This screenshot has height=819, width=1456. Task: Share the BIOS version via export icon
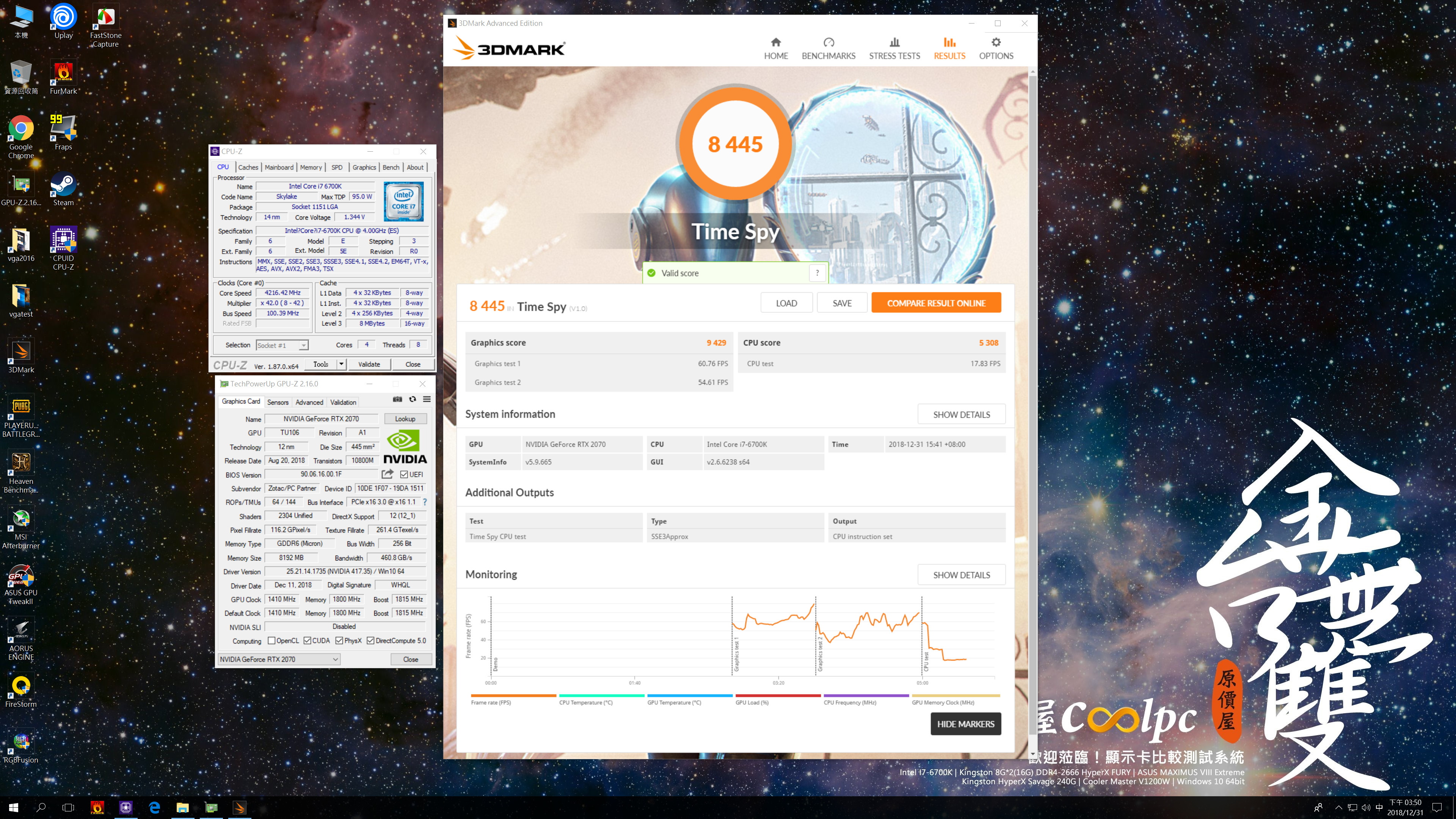pyautogui.click(x=387, y=474)
